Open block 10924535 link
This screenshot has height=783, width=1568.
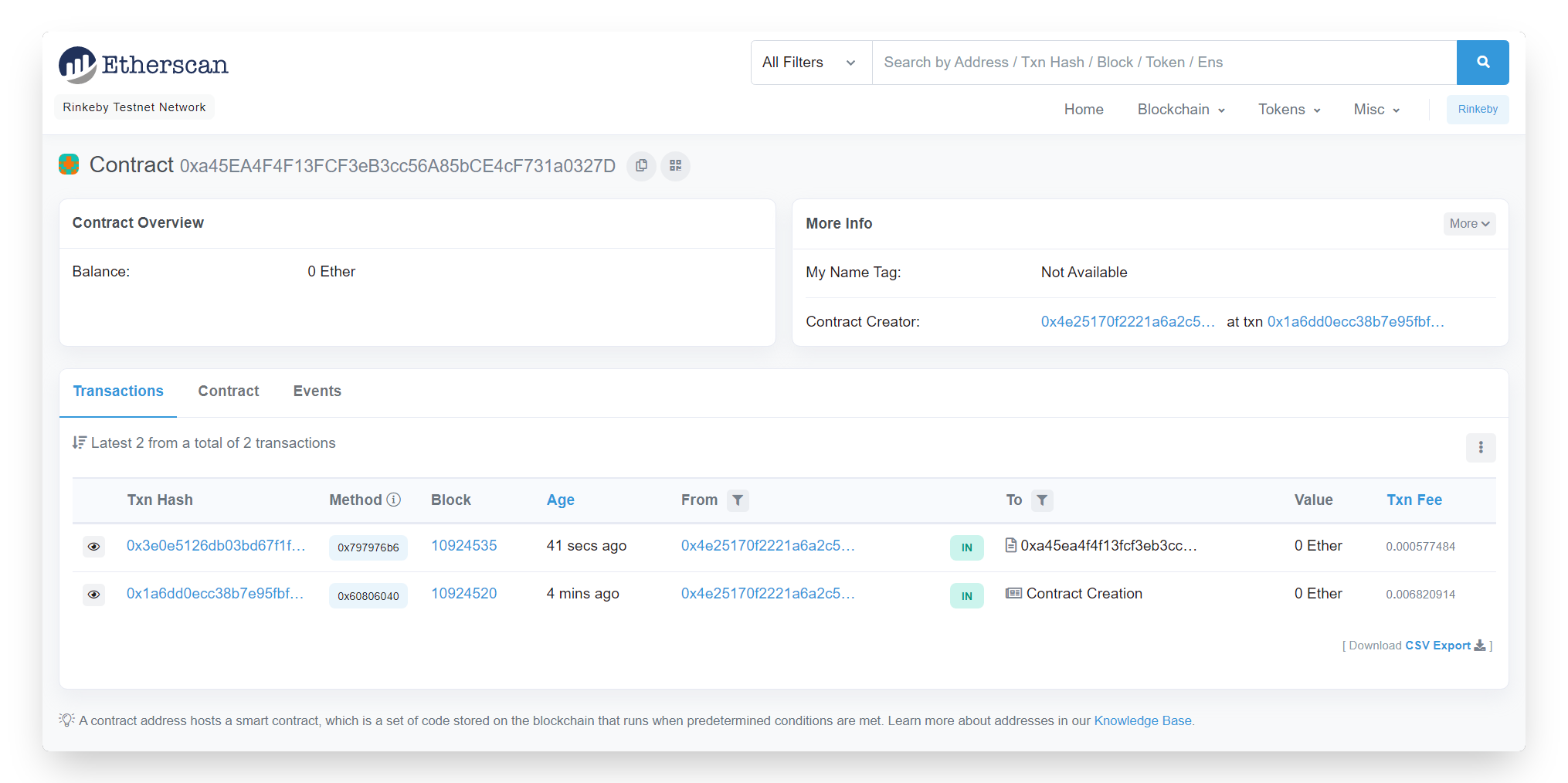click(x=464, y=546)
